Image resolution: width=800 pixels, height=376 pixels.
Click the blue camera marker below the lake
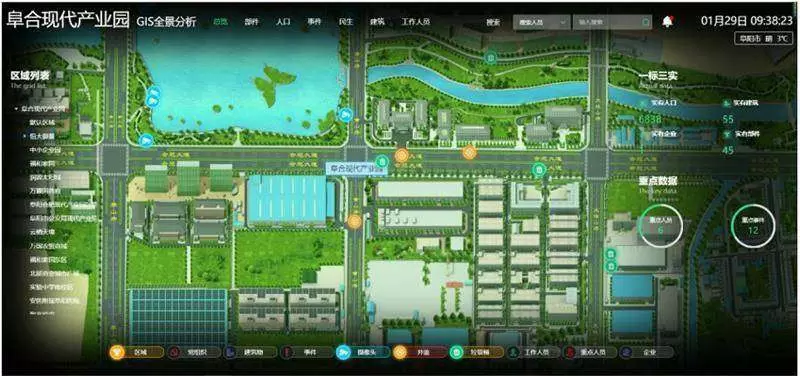[x=146, y=140]
